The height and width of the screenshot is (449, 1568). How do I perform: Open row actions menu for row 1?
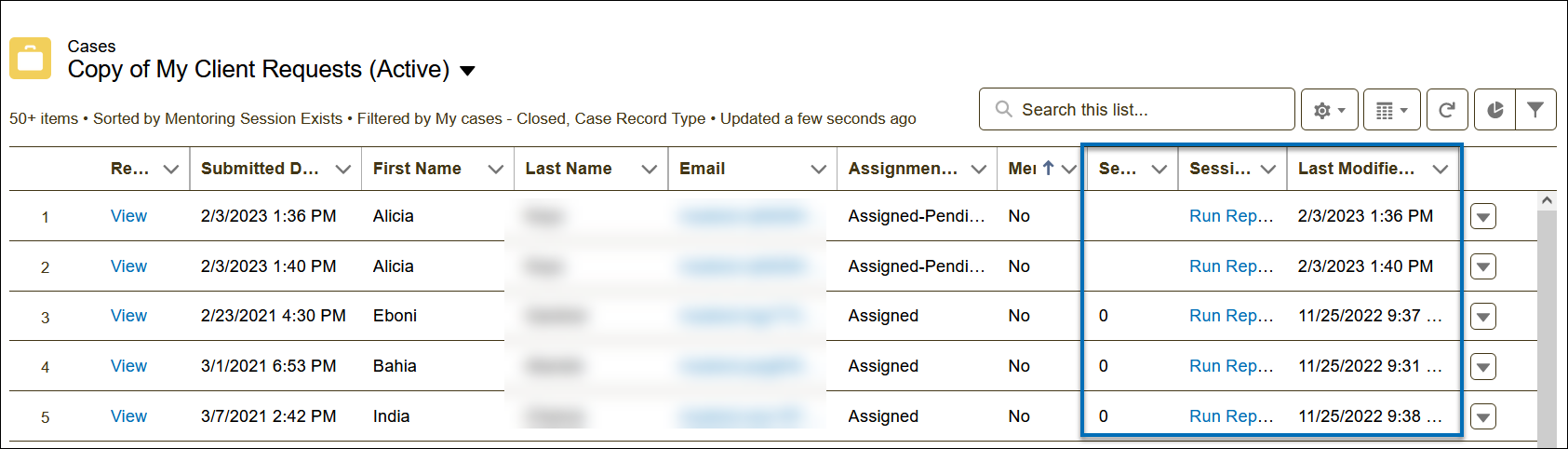tap(1483, 217)
